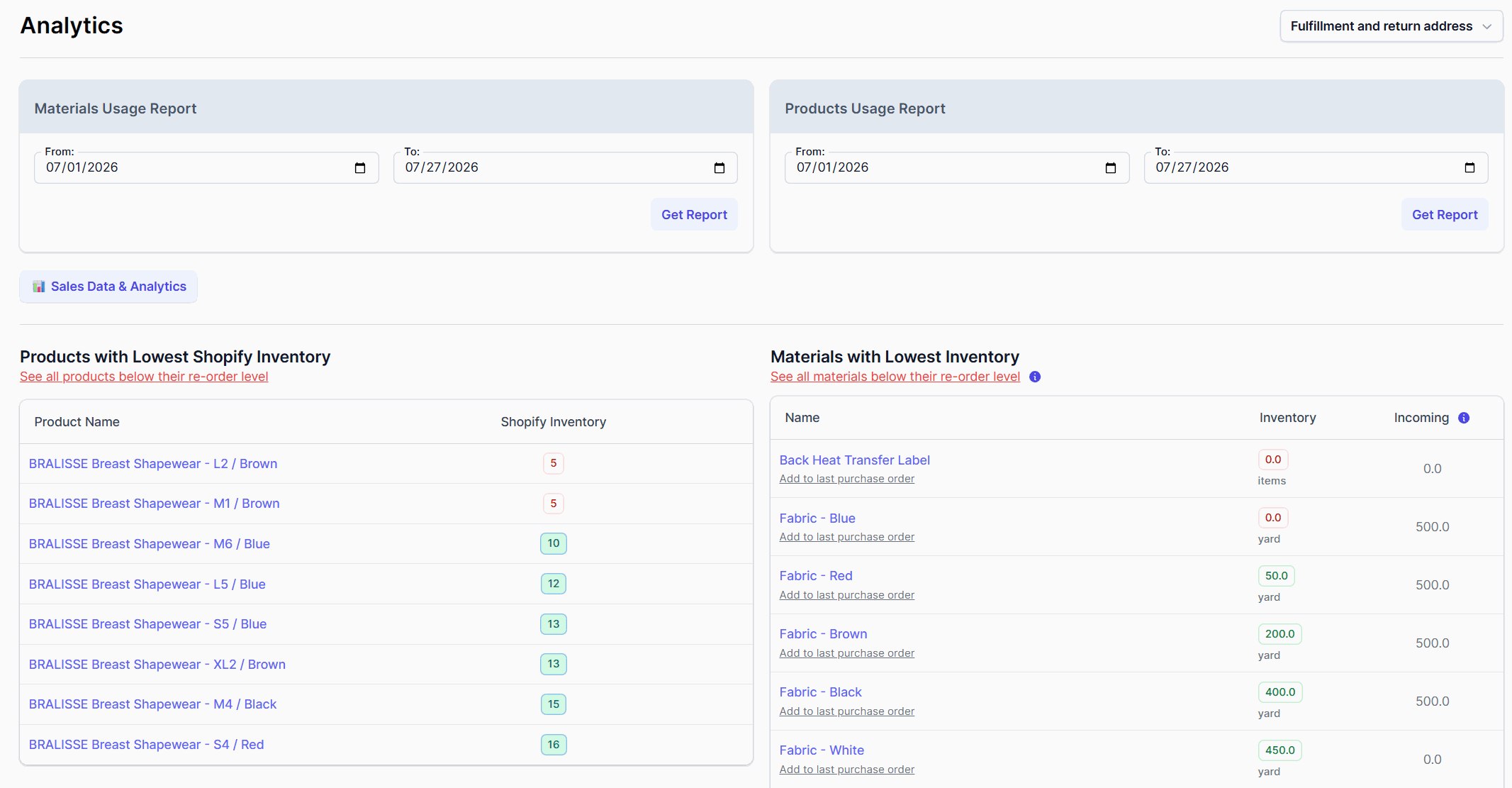Screen dimensions: 1512x788
Task: Open Fulfillment and return address dropdown
Action: click(1391, 26)
